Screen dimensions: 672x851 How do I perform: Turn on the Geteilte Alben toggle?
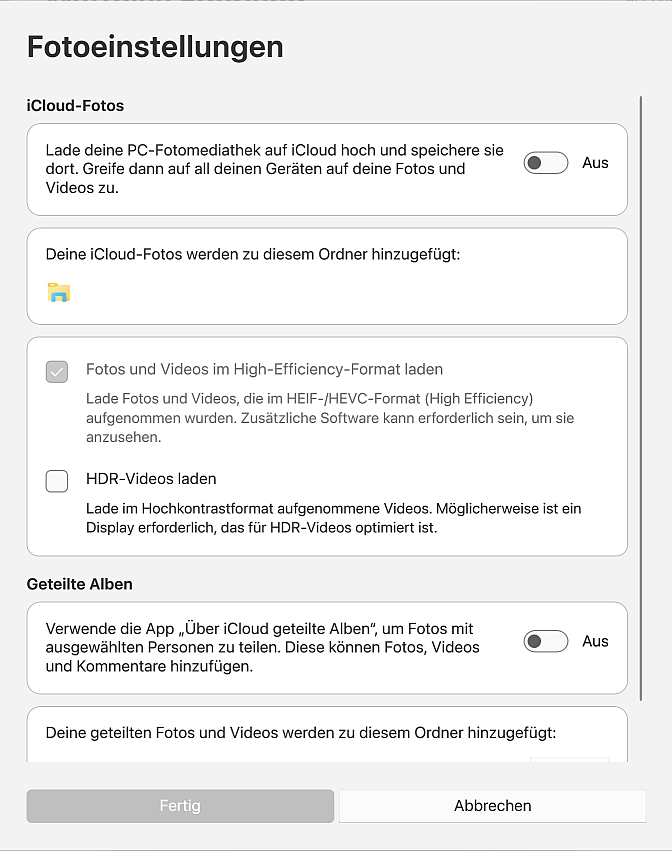(546, 641)
